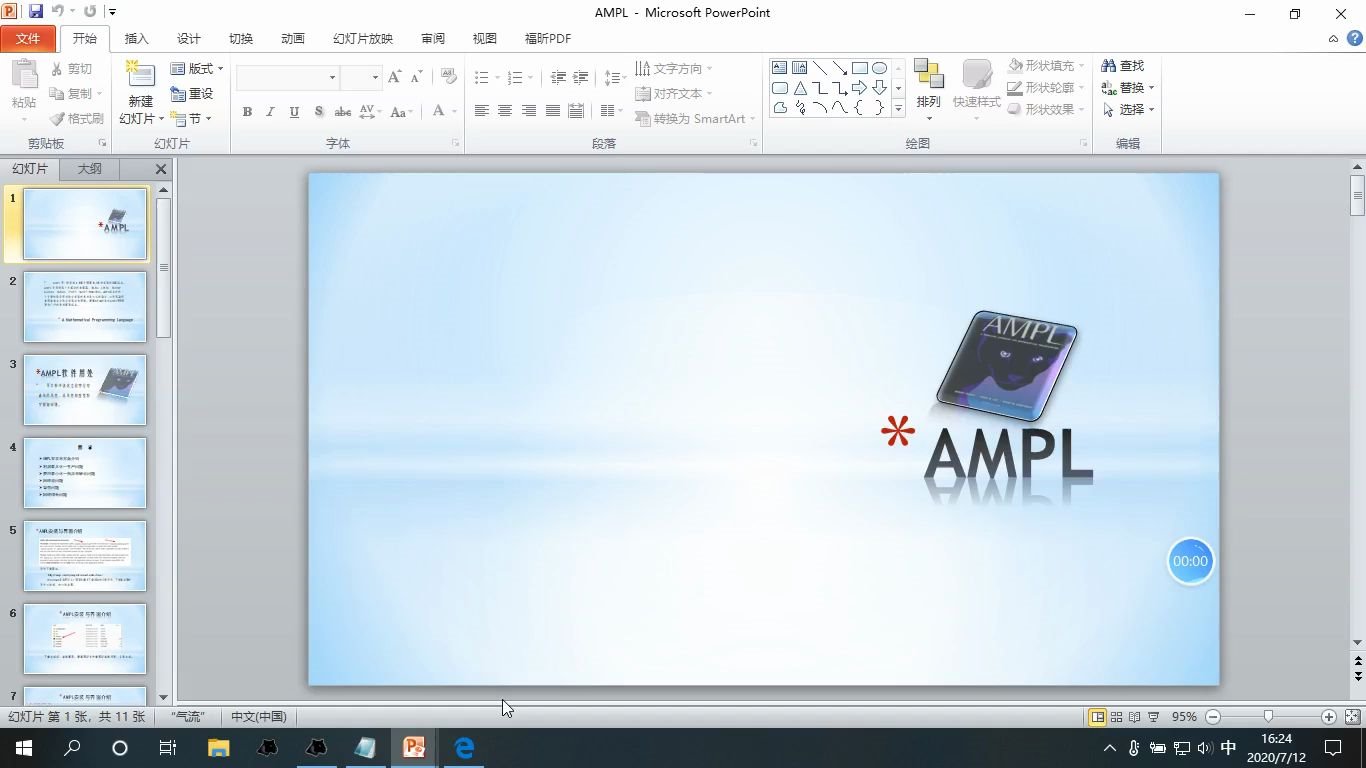Open the Animations (动画) ribbon tab
1366x768 pixels.
(x=293, y=39)
